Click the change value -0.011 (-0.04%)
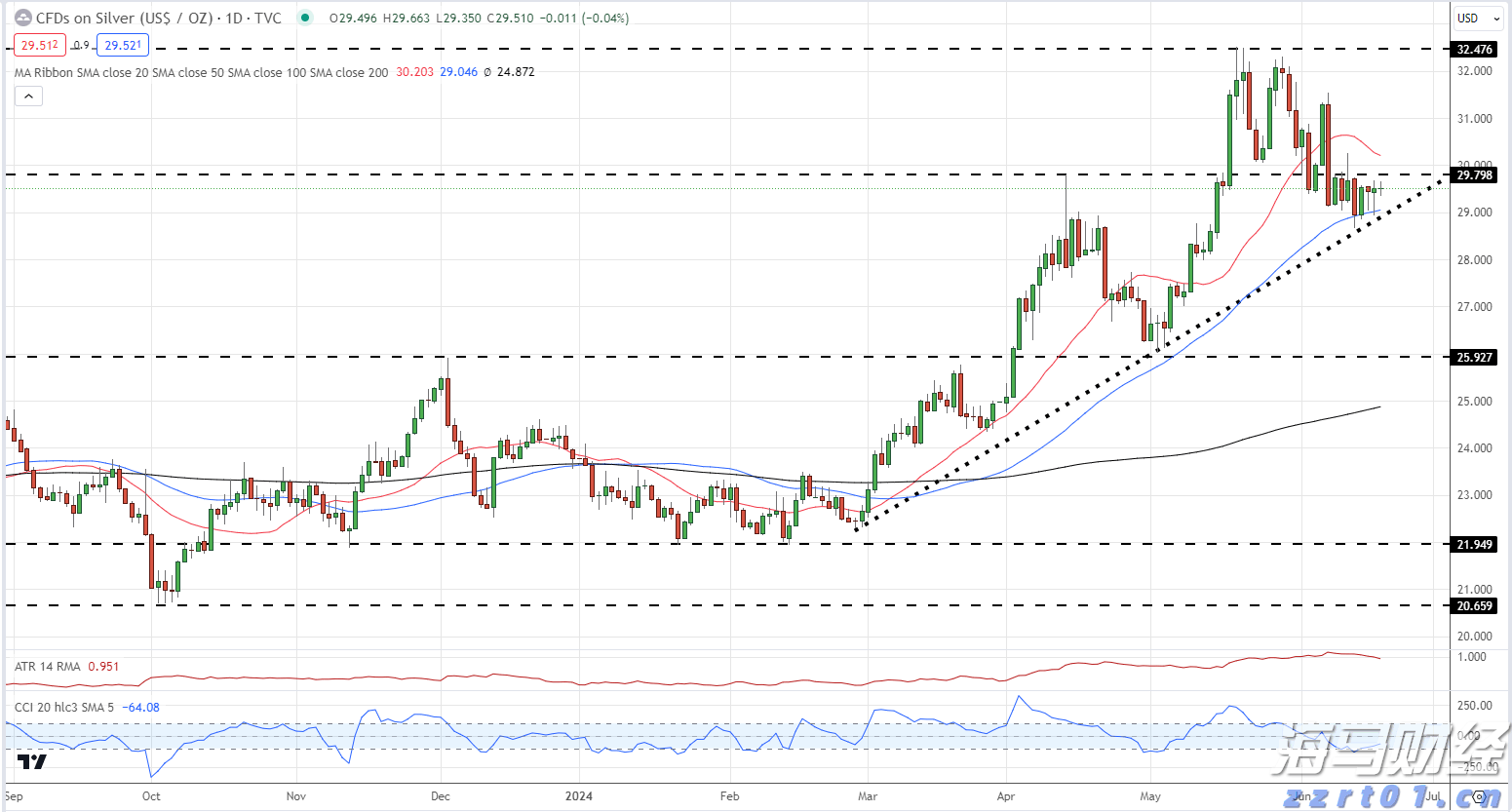The height and width of the screenshot is (812, 1512). click(x=584, y=18)
